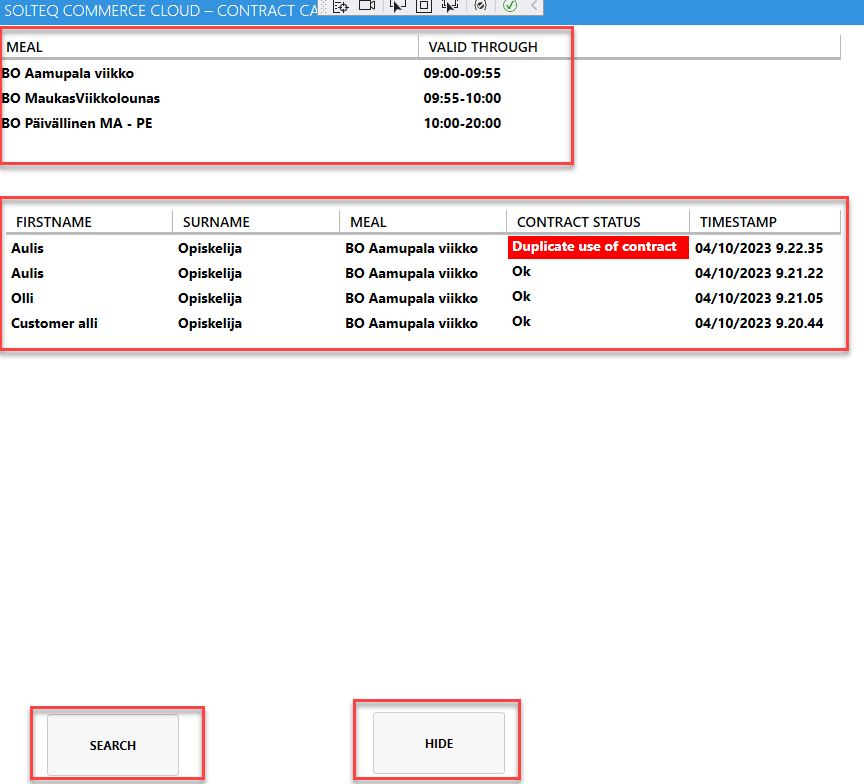The width and height of the screenshot is (864, 784).
Task: Select the BO MaukasViikkolounas meal row
Action: (81, 99)
